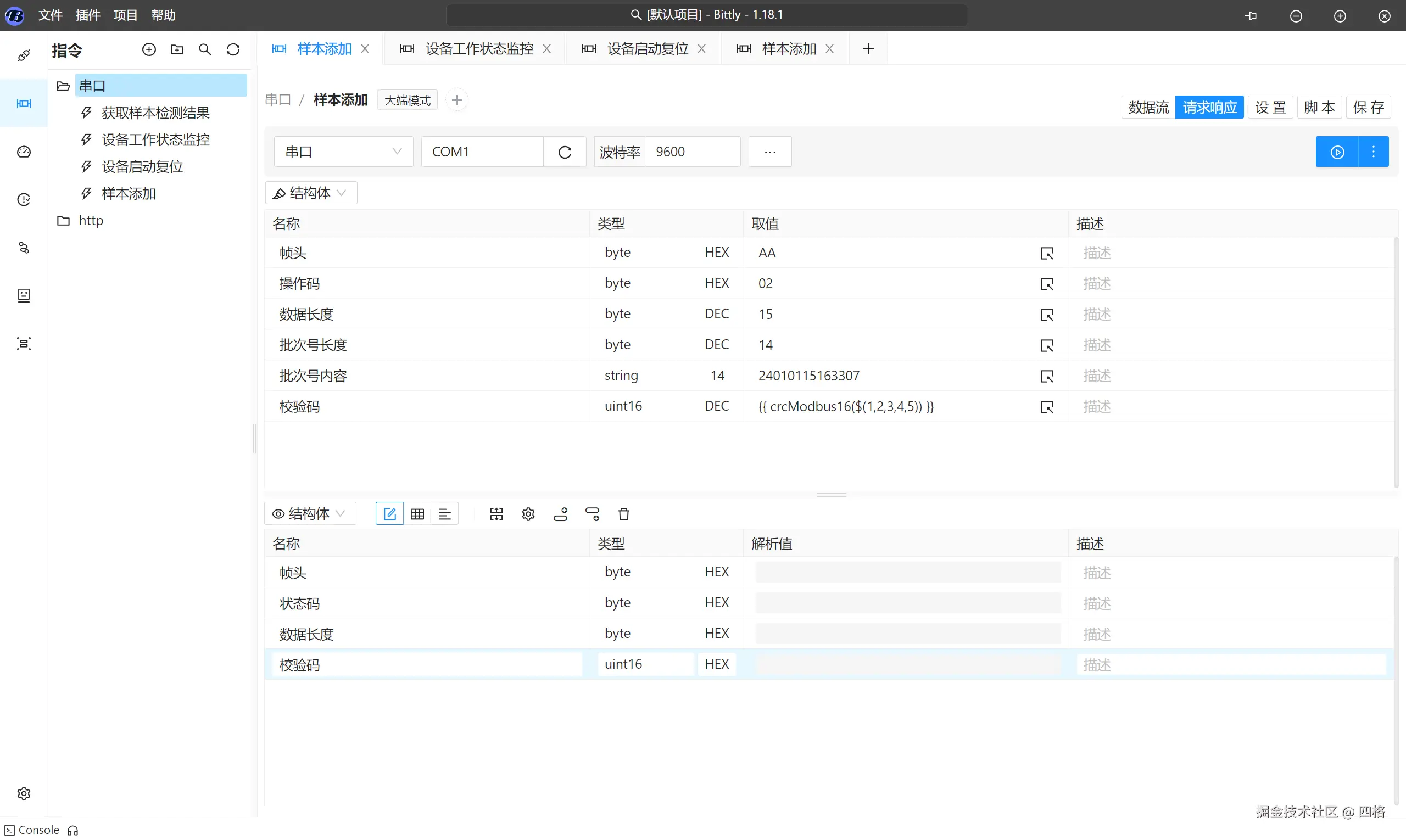The height and width of the screenshot is (840, 1406).
Task: Click the refresh COM port icon
Action: click(x=565, y=152)
